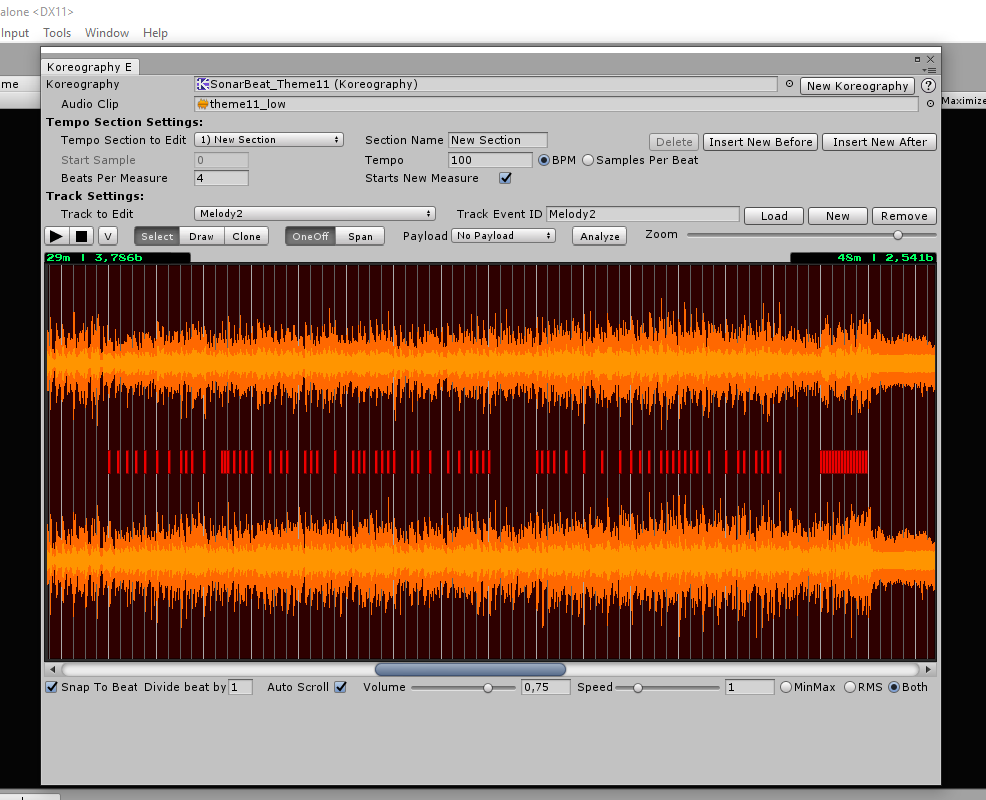
Task: Click the Start Sample field
Action: (221, 160)
